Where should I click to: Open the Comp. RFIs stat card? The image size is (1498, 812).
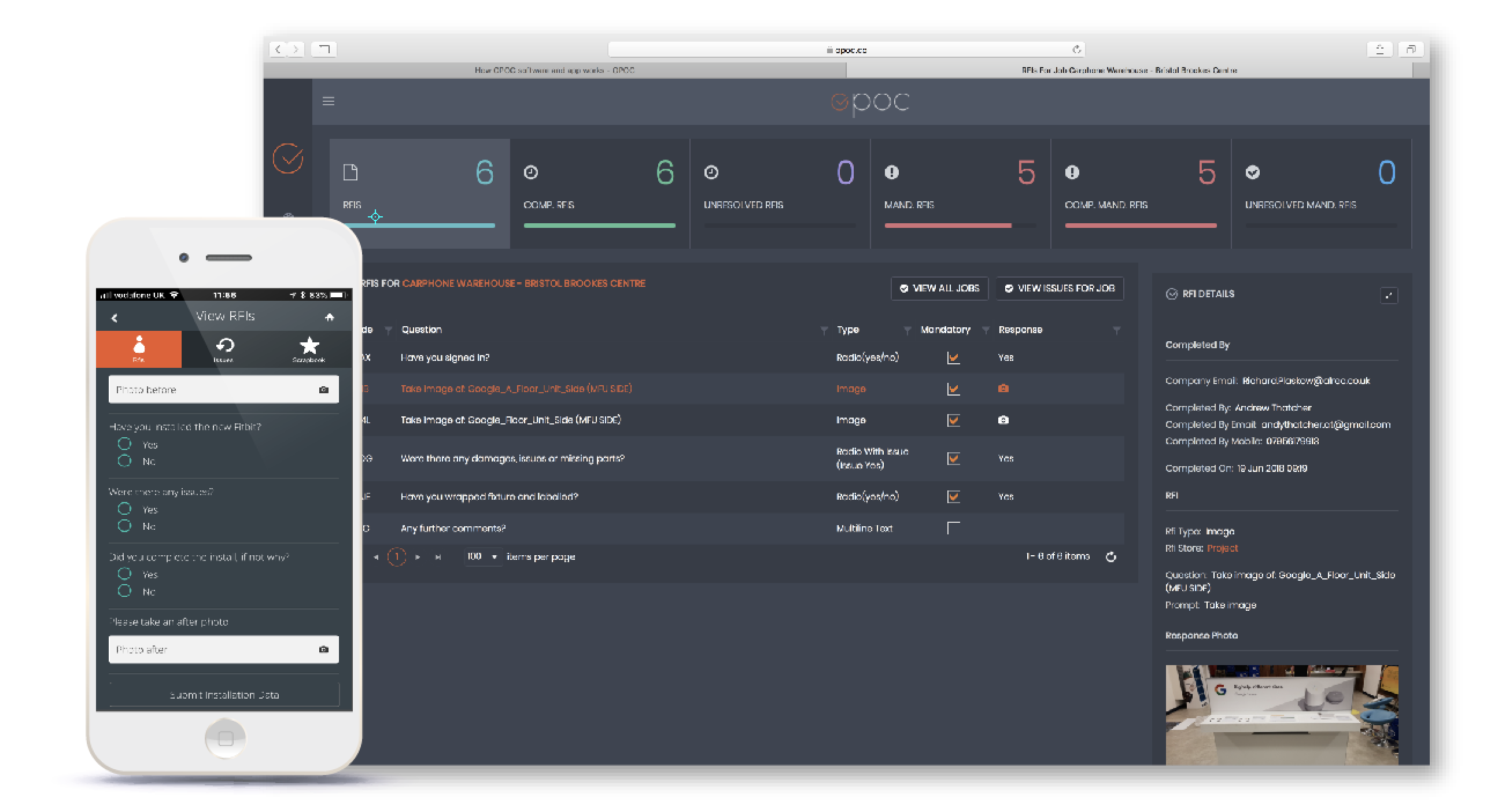(600, 193)
